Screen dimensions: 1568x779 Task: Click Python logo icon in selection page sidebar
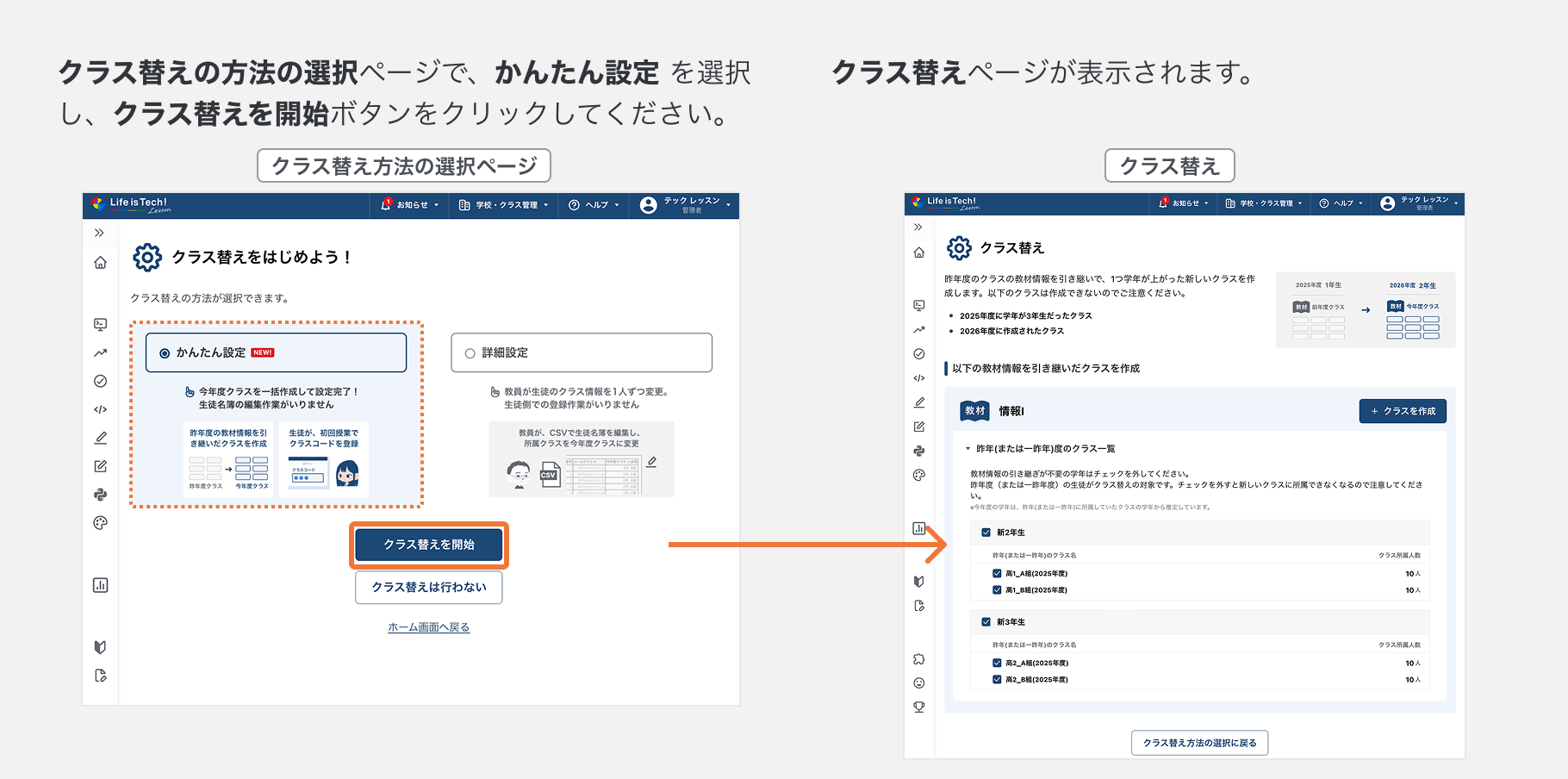click(100, 495)
